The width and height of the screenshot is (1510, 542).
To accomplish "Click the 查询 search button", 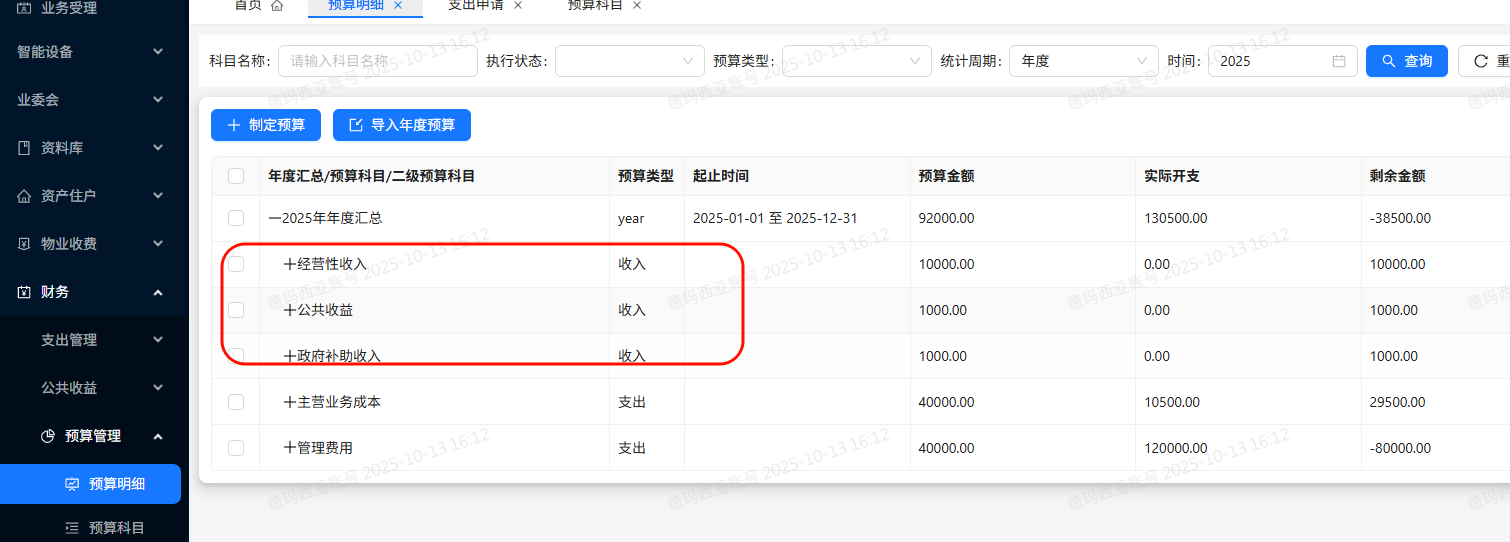I will 1406,61.
